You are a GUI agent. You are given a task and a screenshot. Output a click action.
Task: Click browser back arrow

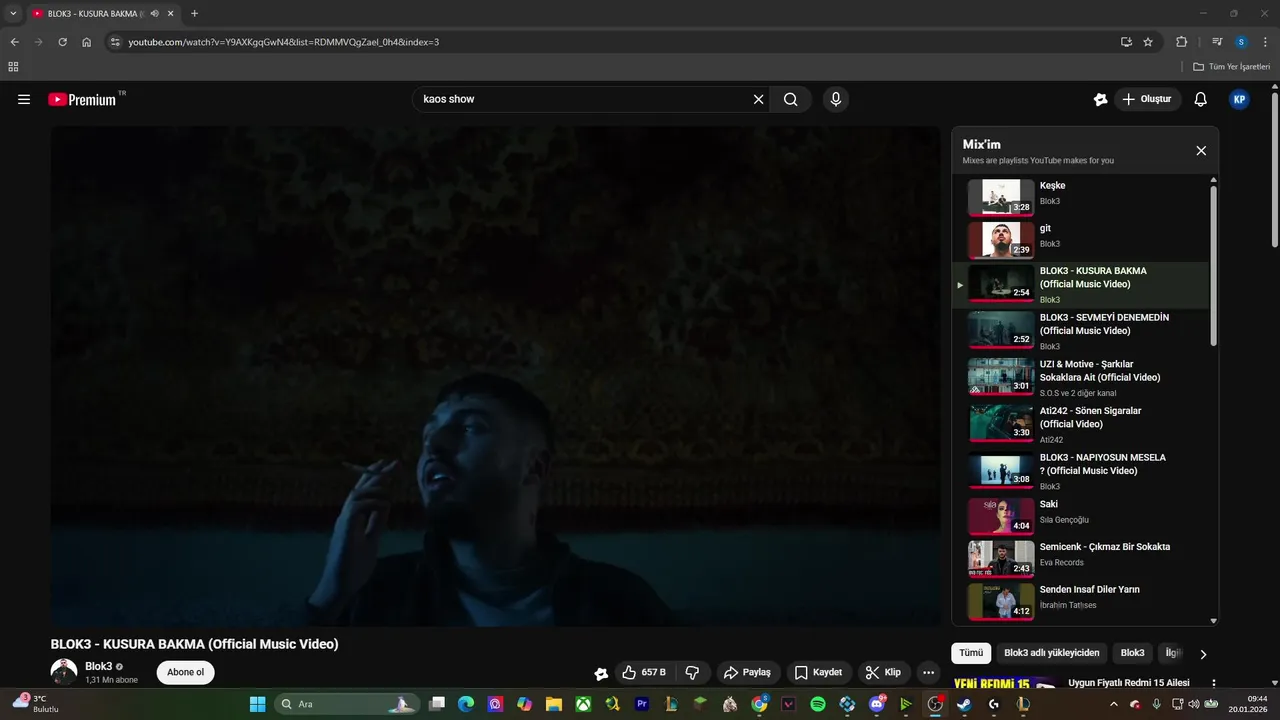tap(14, 42)
